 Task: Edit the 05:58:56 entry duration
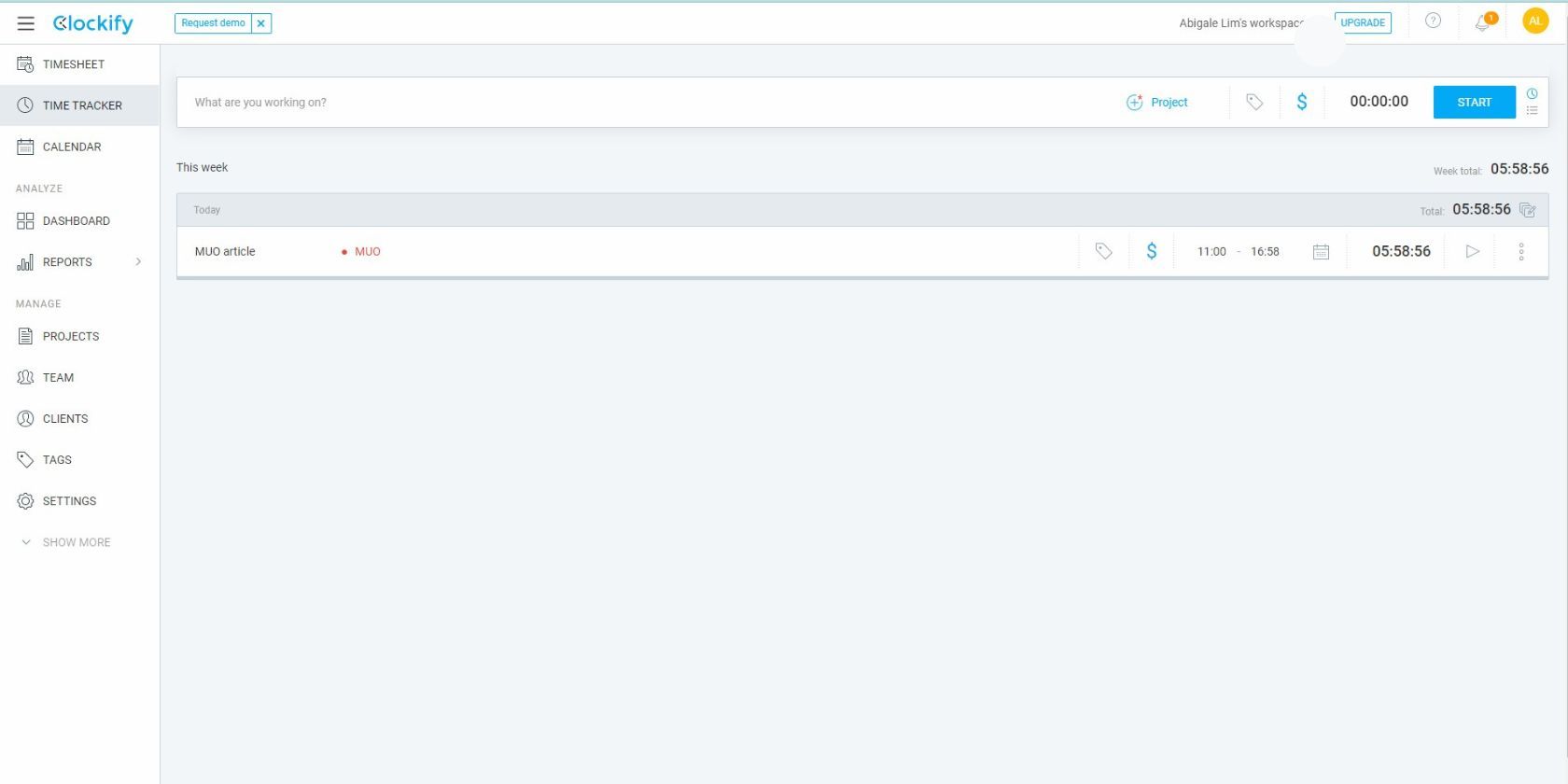pos(1401,251)
